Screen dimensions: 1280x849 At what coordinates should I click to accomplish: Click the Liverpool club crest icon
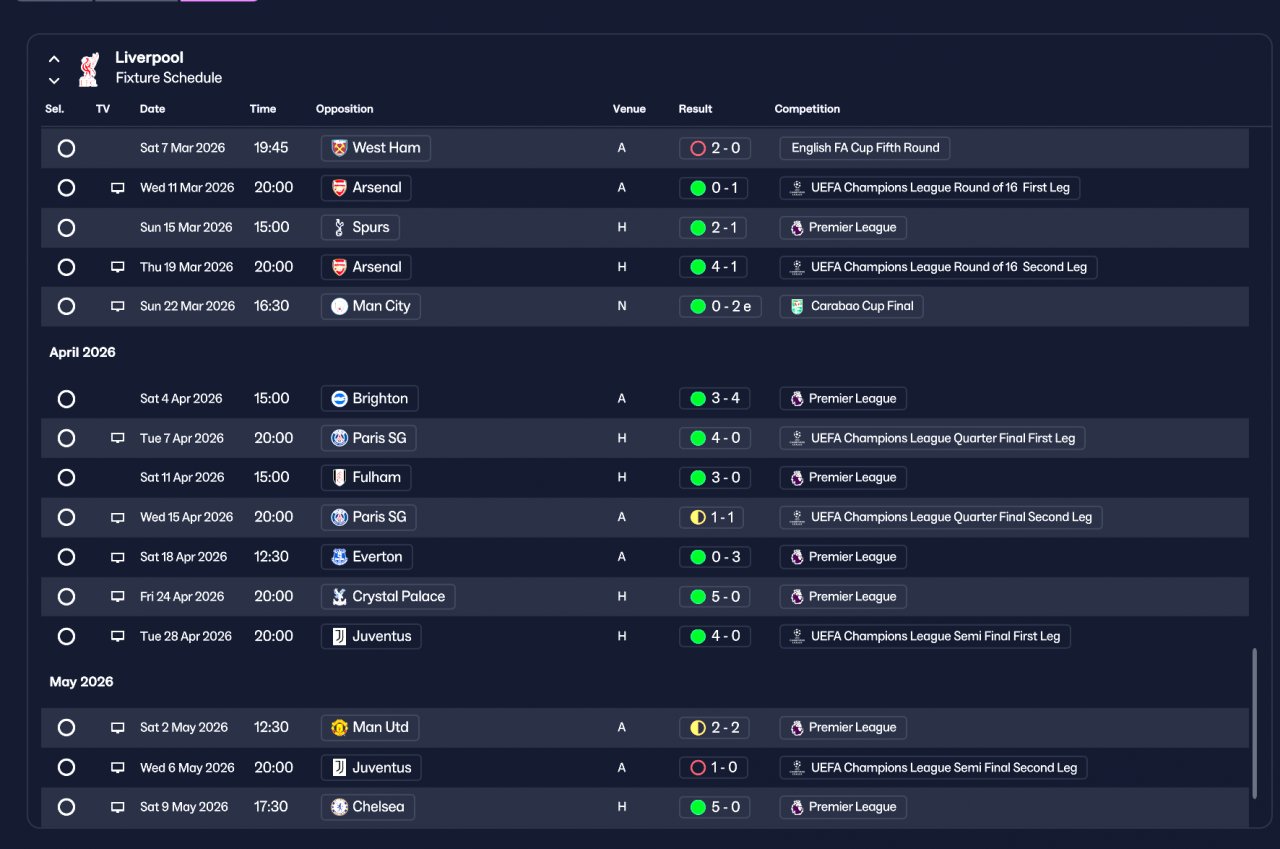pos(89,69)
